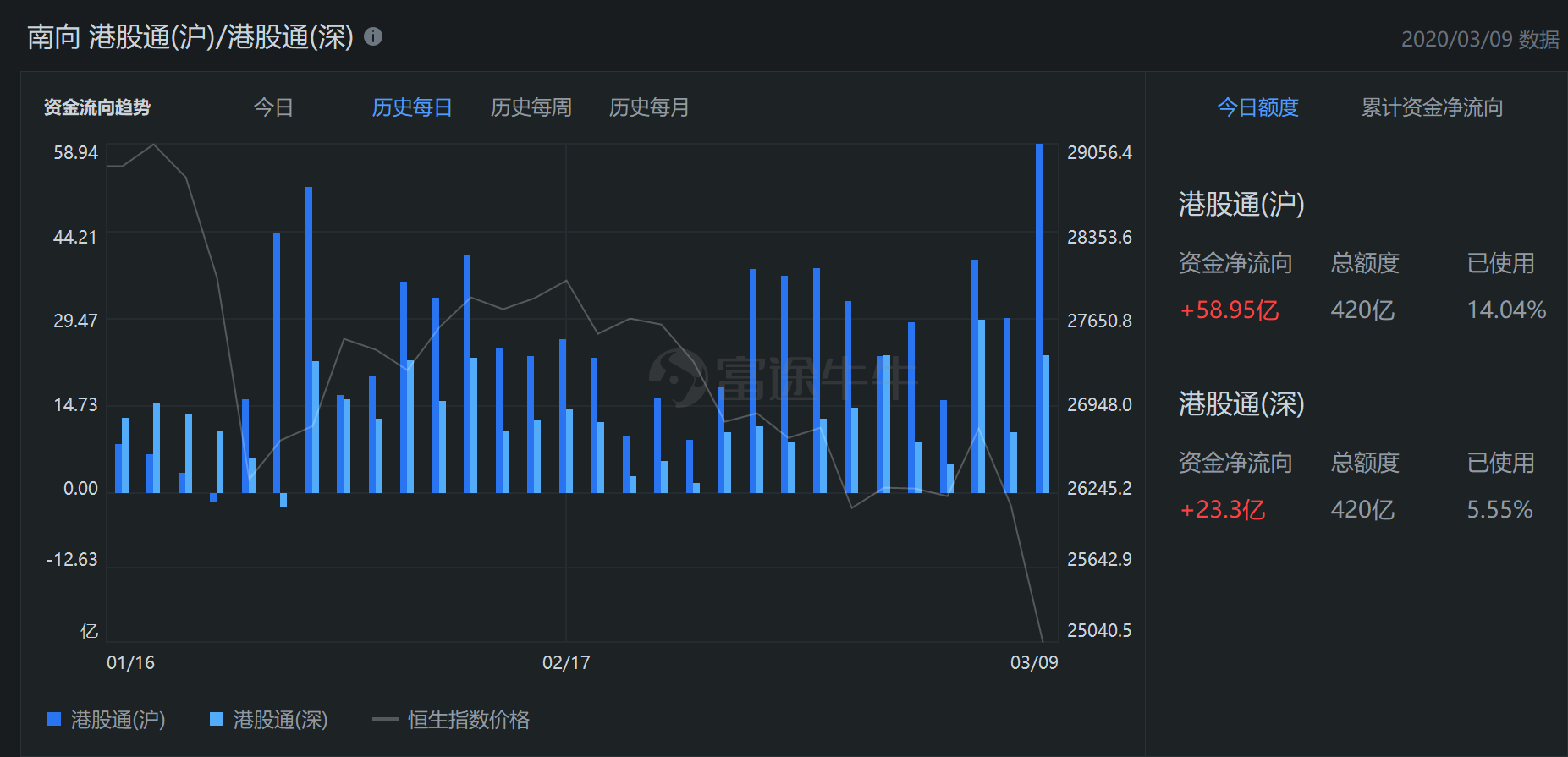This screenshot has width=1568, height=757.
Task: Switch to the 今日 tab
Action: [x=273, y=107]
